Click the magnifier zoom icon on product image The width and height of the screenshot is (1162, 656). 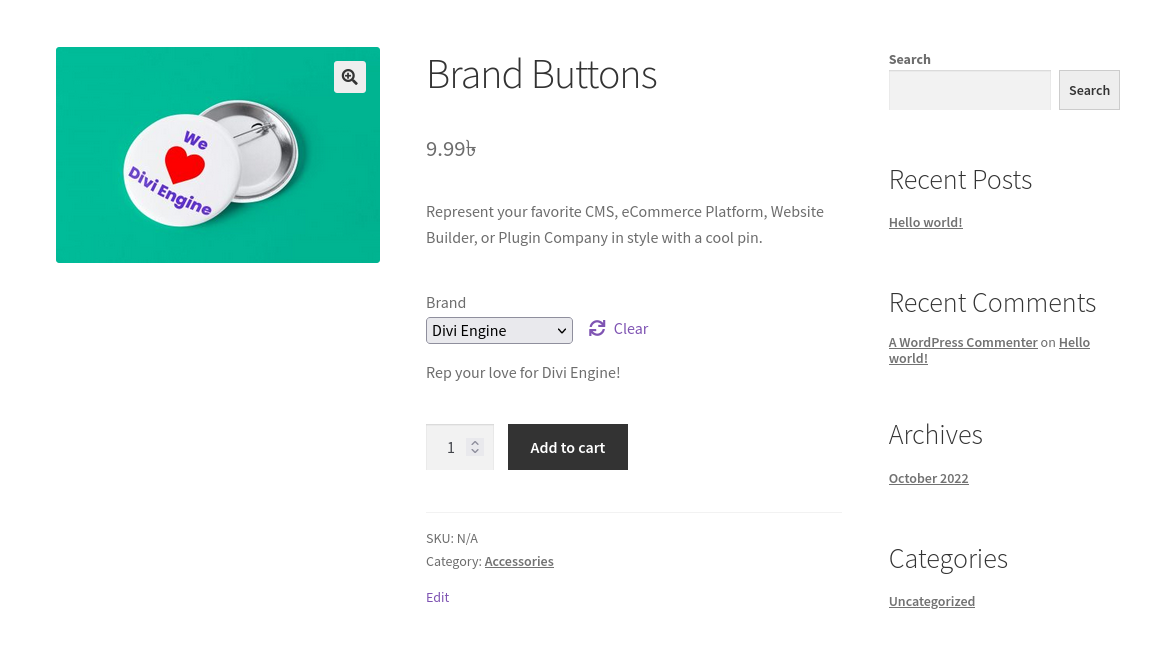click(x=350, y=77)
